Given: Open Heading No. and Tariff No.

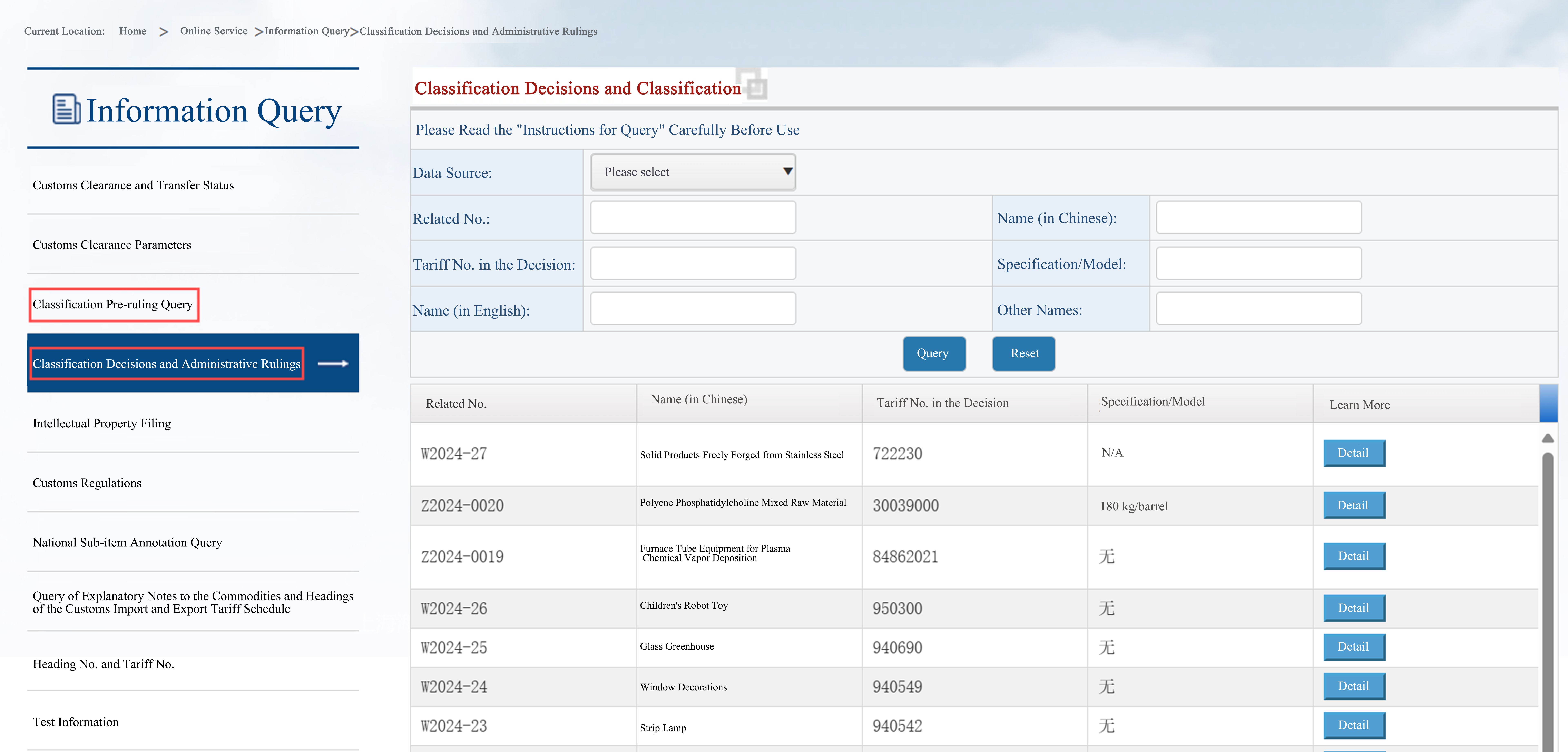Looking at the screenshot, I should [x=104, y=664].
